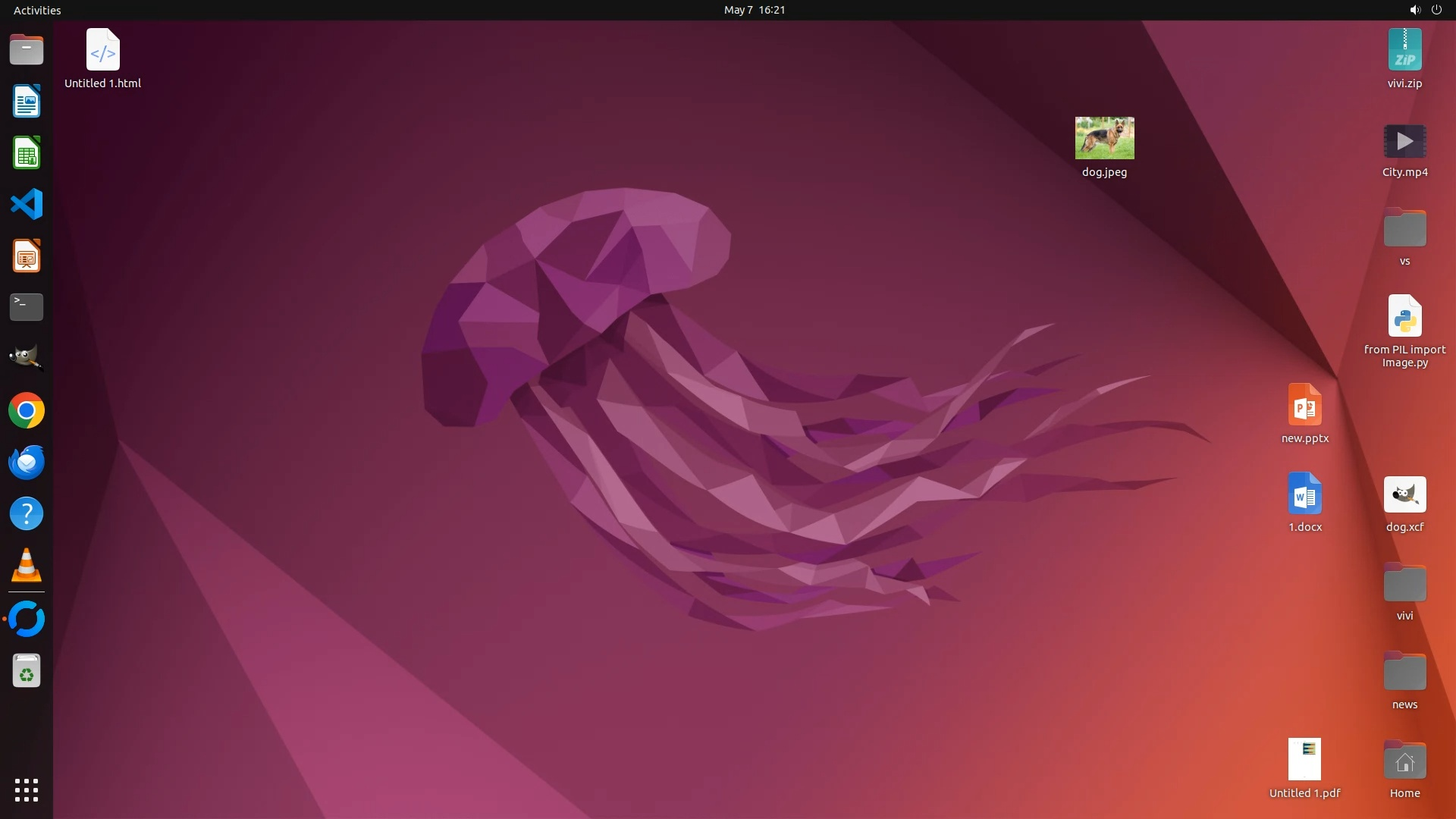Viewport: 1456px width, 819px height.
Task: Open the Files manager in the dock
Action: click(x=27, y=50)
